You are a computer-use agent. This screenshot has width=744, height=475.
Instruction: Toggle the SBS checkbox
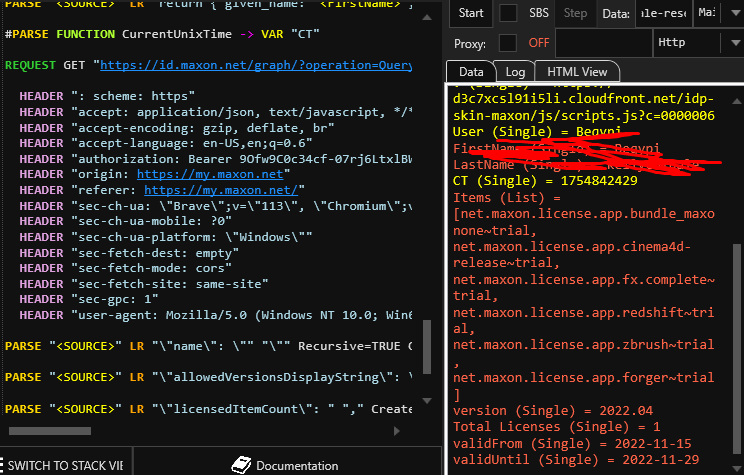click(508, 13)
